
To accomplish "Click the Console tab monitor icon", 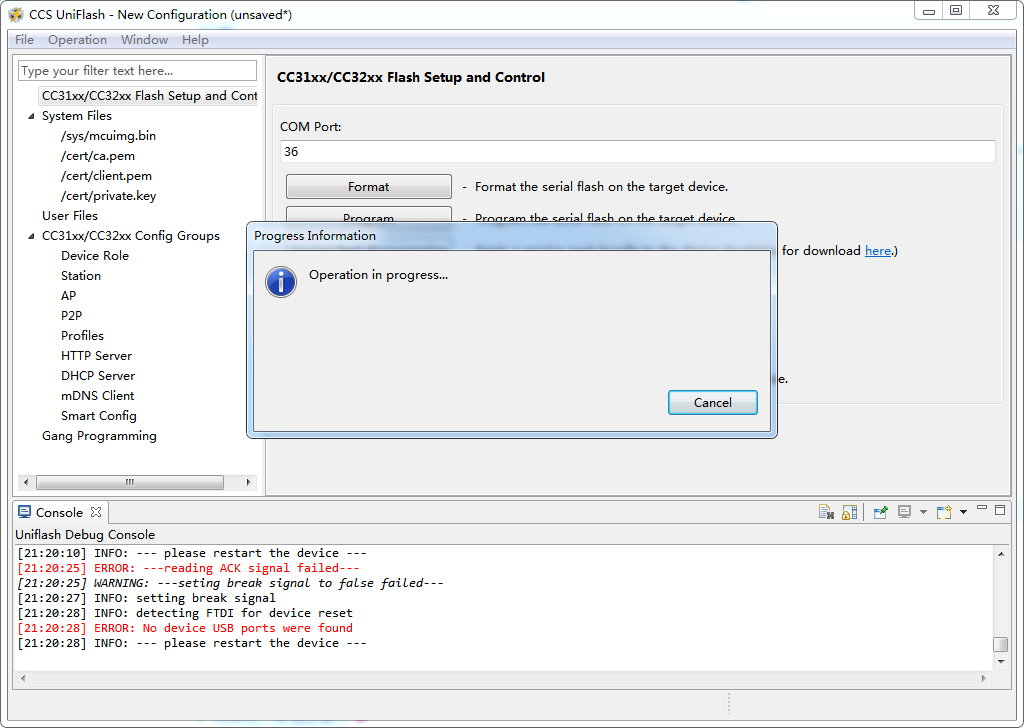I will click(x=24, y=512).
